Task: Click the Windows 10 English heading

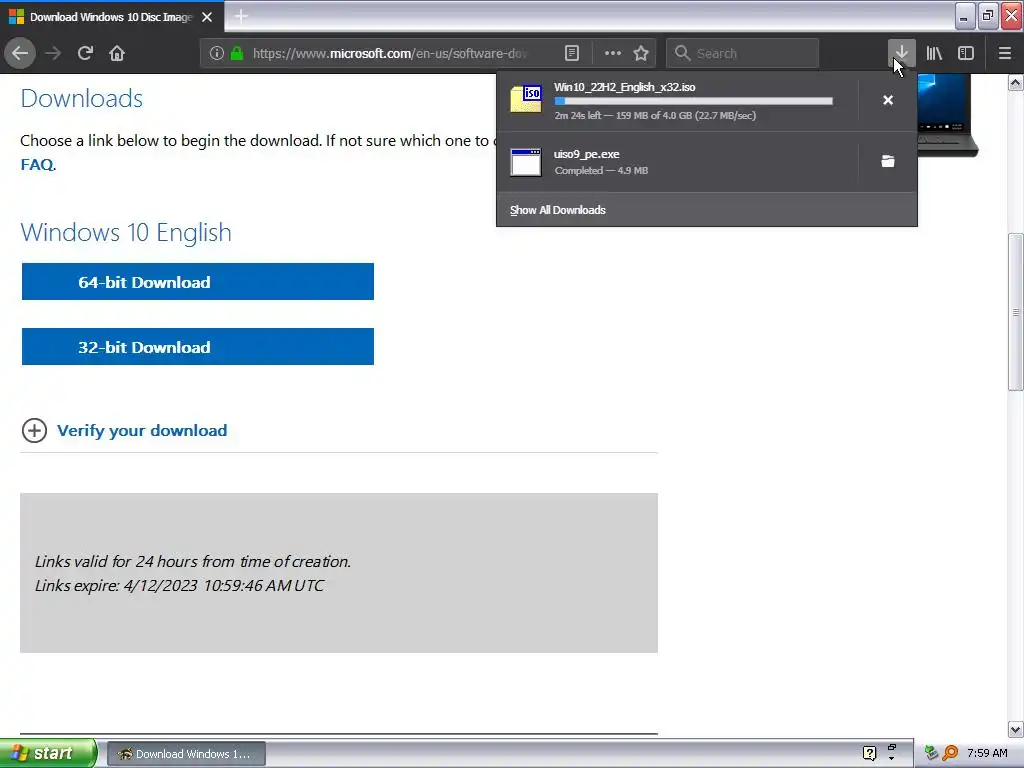Action: 126,232
